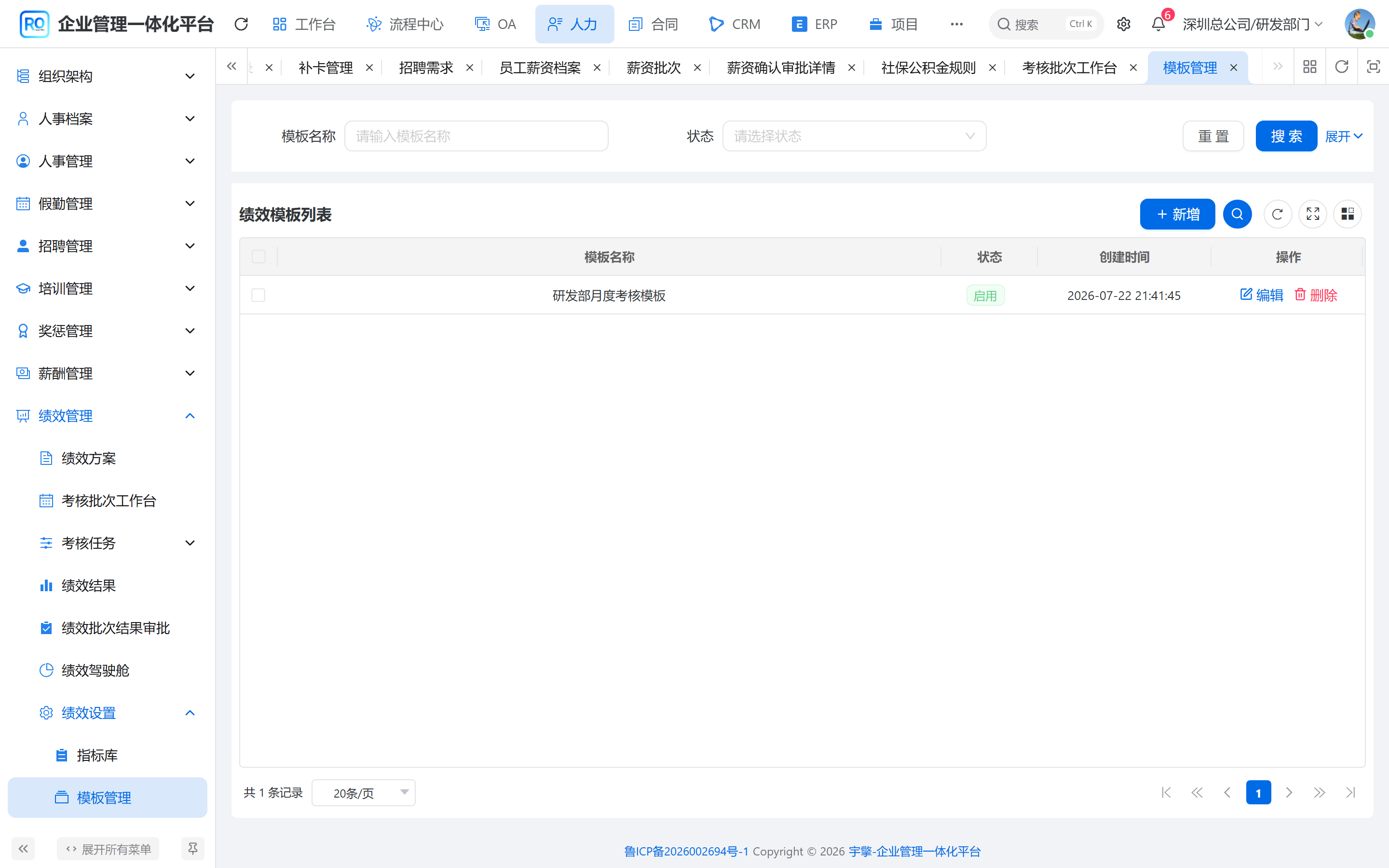Switch to the 薪资批次 tab
This screenshot has width=1389, height=868.
click(653, 68)
